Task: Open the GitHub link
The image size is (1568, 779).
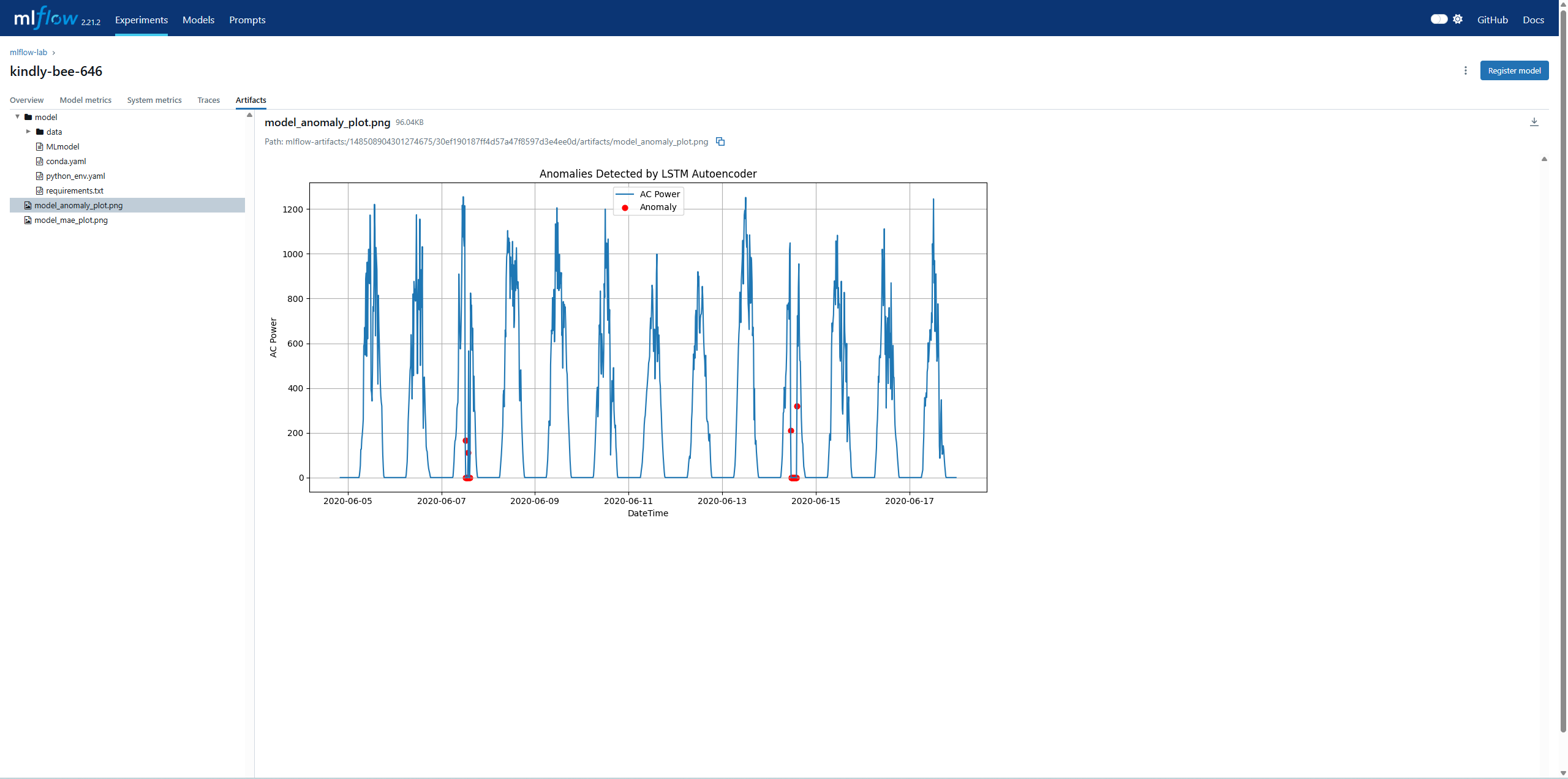Action: coord(1492,20)
